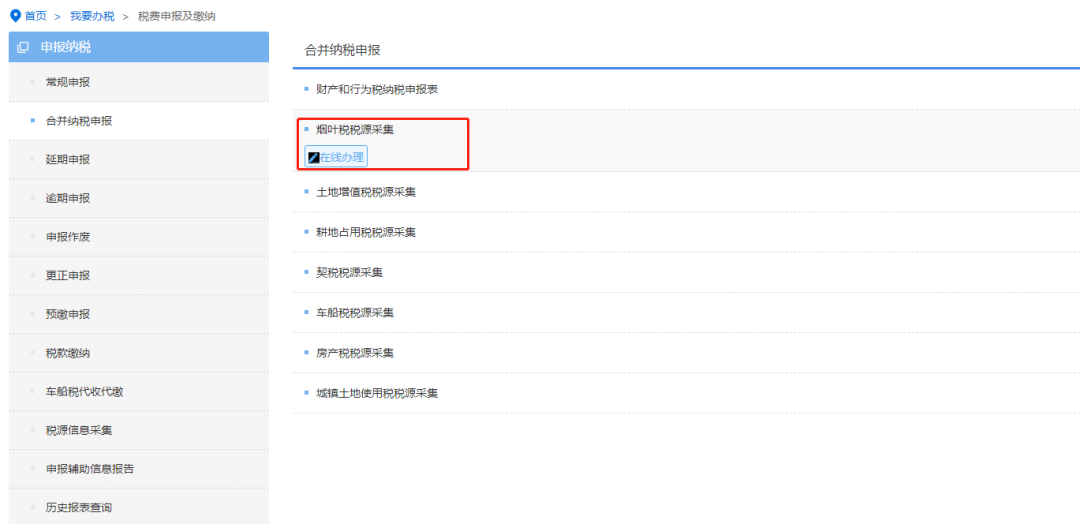This screenshot has width=1080, height=524.
Task: Click the pencil icon in 在线办理 button
Action: point(313,158)
